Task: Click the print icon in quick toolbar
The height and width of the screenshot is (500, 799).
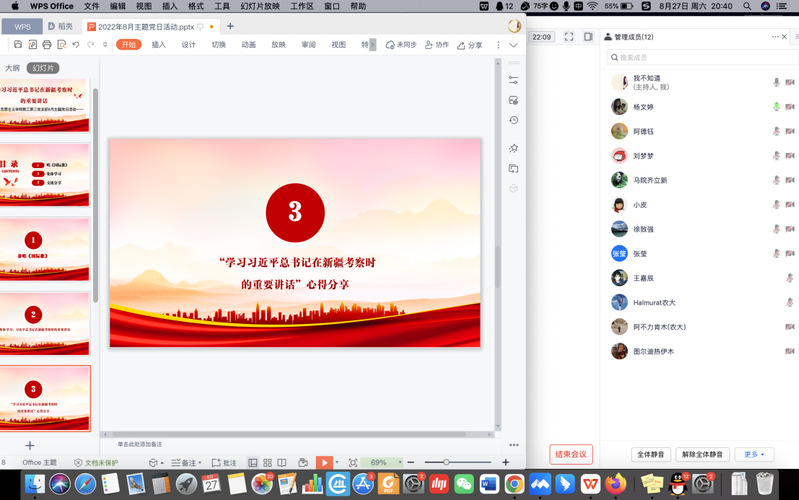Action: click(x=47, y=45)
